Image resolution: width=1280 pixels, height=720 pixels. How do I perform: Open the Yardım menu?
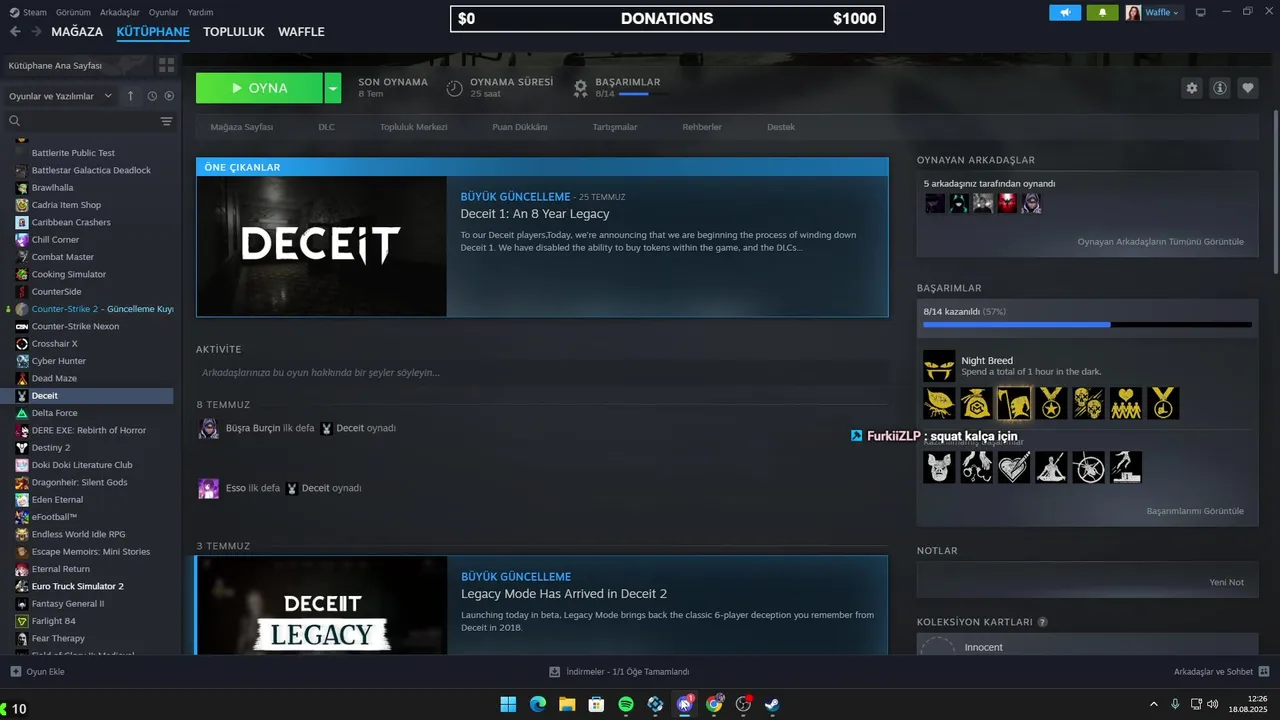click(x=200, y=12)
